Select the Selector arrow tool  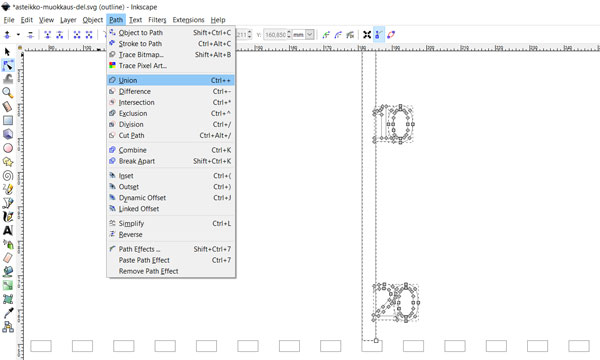[7, 52]
